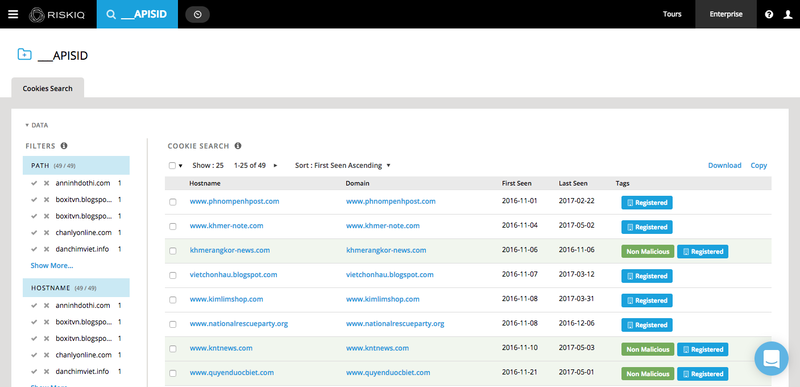Check the www.kimlimshop.com row
This screenshot has height=387, width=800.
pos(172,300)
